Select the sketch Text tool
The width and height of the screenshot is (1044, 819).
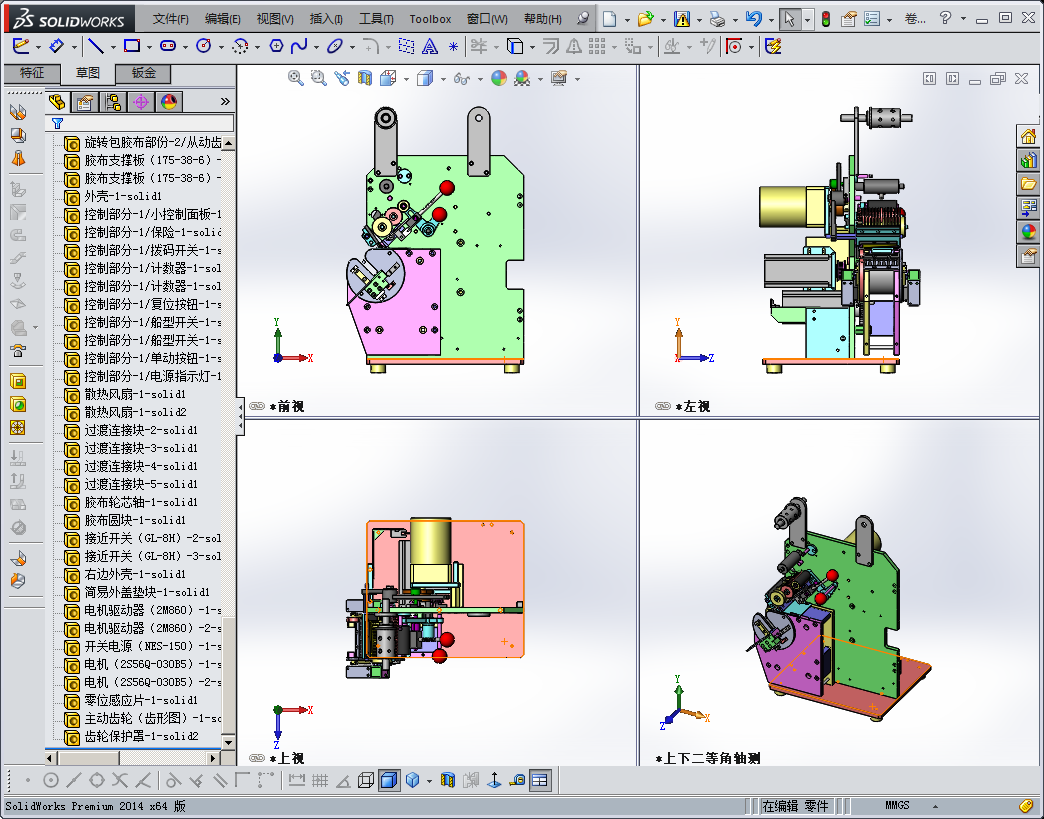[430, 46]
